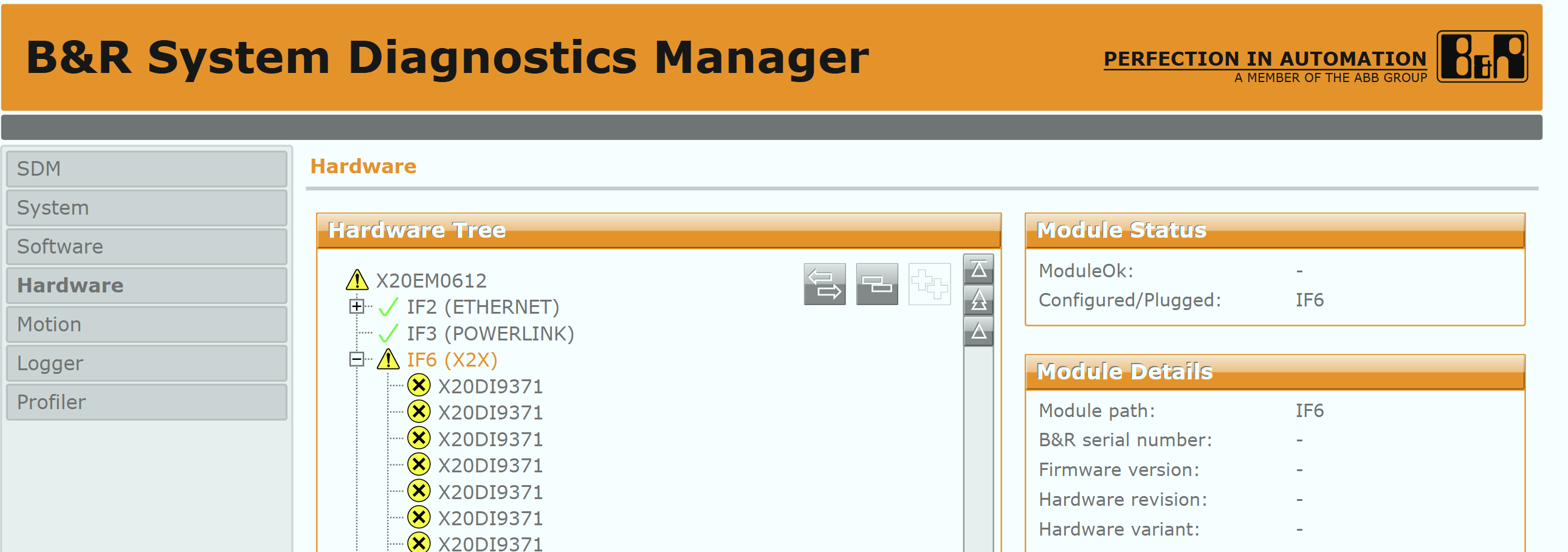Image resolution: width=1568 pixels, height=552 pixels.
Task: Go to the Software section
Action: 146,246
